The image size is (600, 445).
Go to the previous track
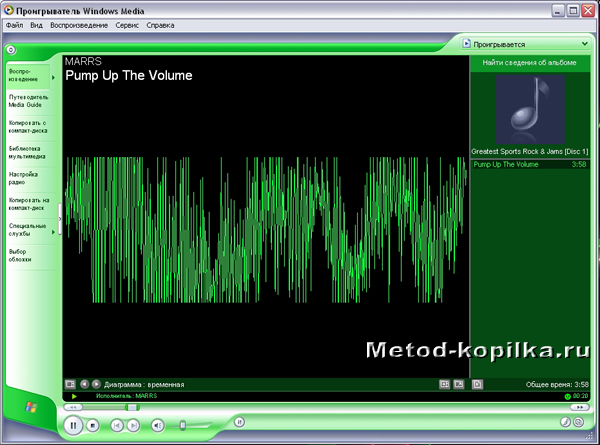point(117,425)
